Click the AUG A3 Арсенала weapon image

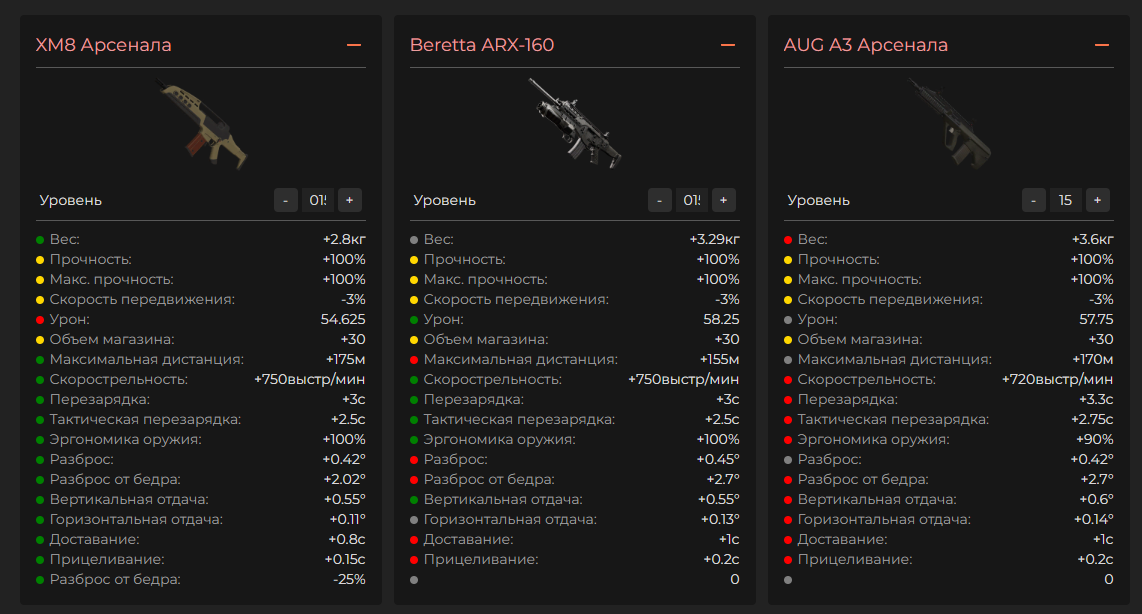950,124
